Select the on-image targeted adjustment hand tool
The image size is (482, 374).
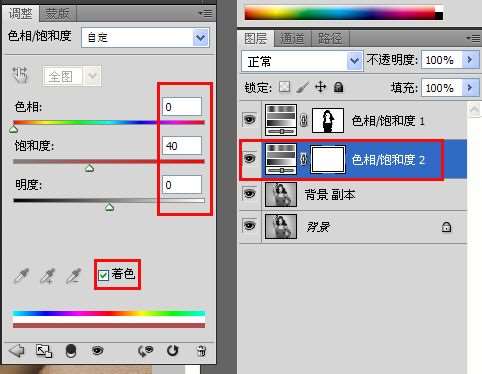pos(20,75)
